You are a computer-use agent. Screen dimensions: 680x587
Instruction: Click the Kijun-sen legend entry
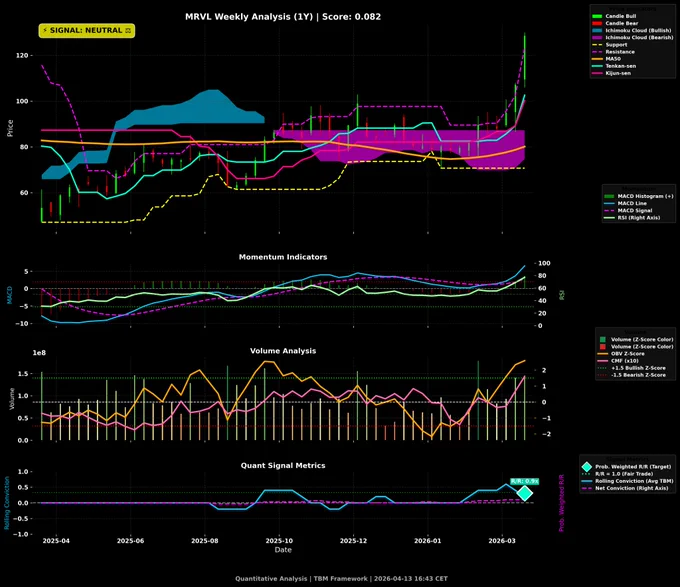click(x=611, y=73)
